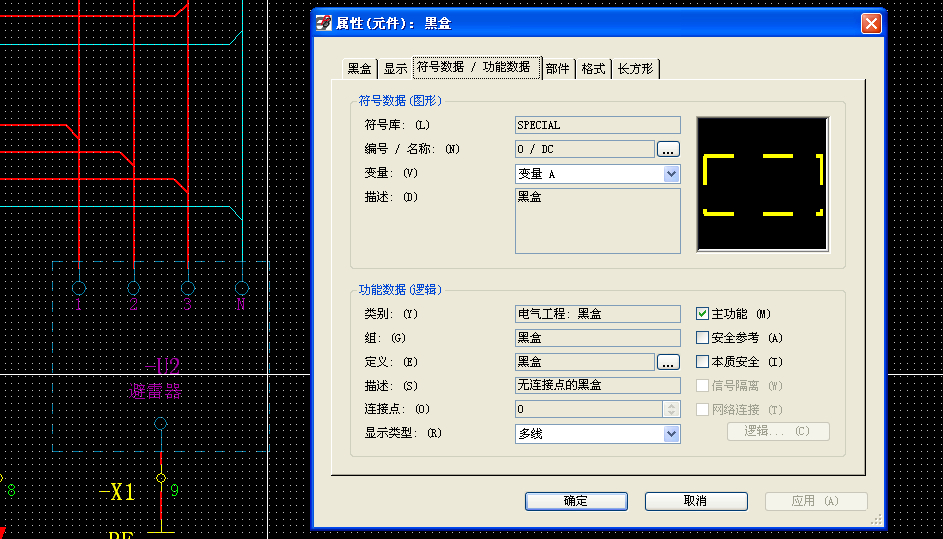Screen dimensions: 943x539
Task: Select connection point 1 circle in schematic
Action: [79, 288]
